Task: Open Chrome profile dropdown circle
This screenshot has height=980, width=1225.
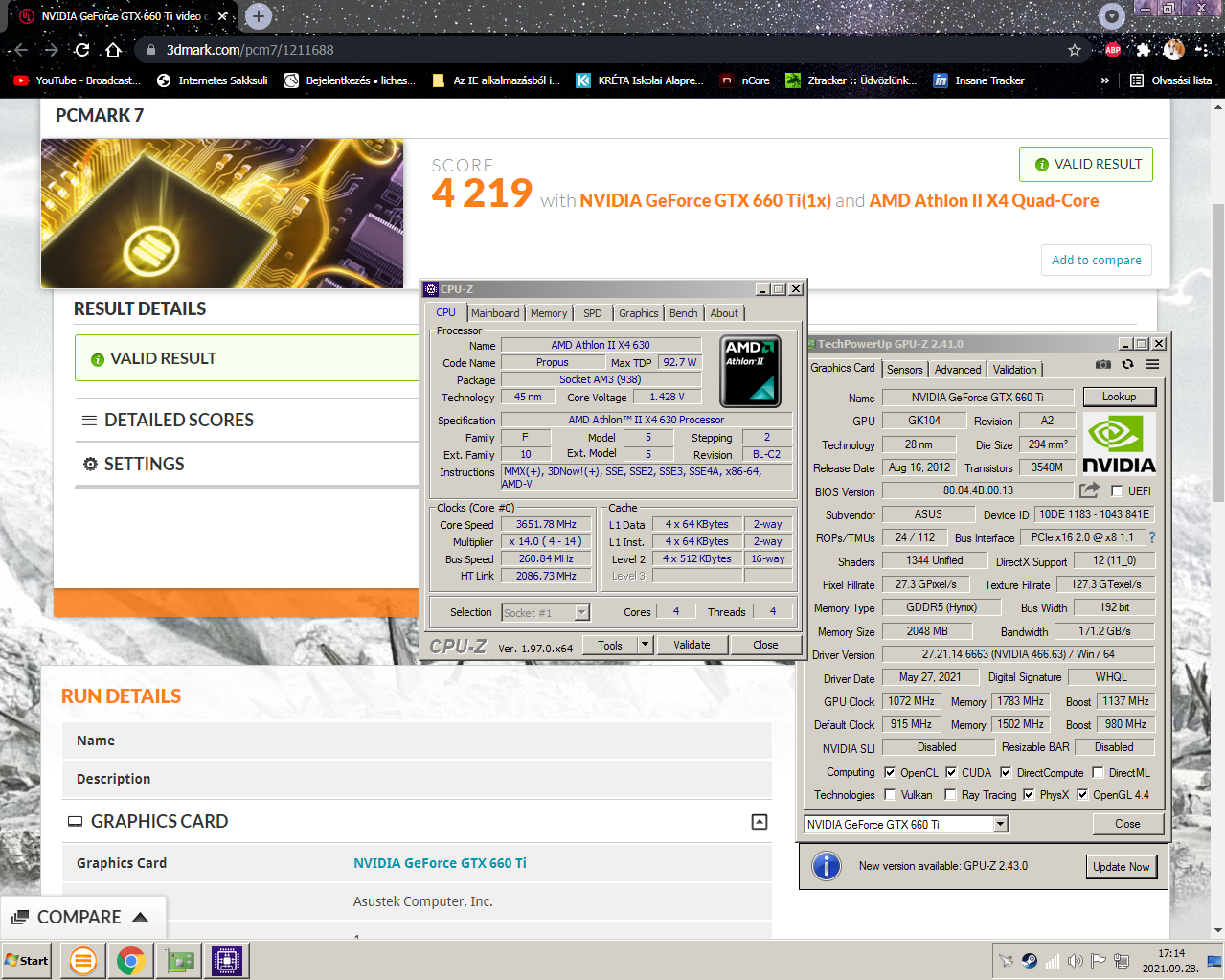Action: pyautogui.click(x=1111, y=15)
